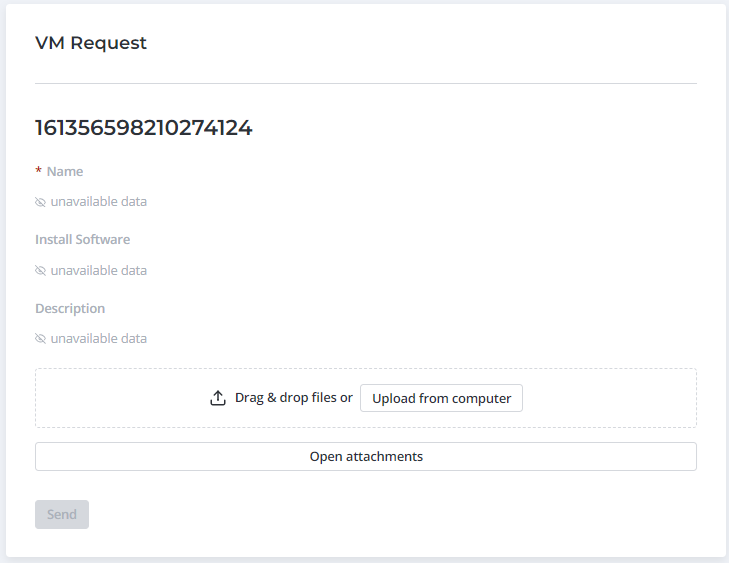Screen dimensions: 729x563
Task: Click the horizontal divider below VM Request
Action: [x=366, y=83]
